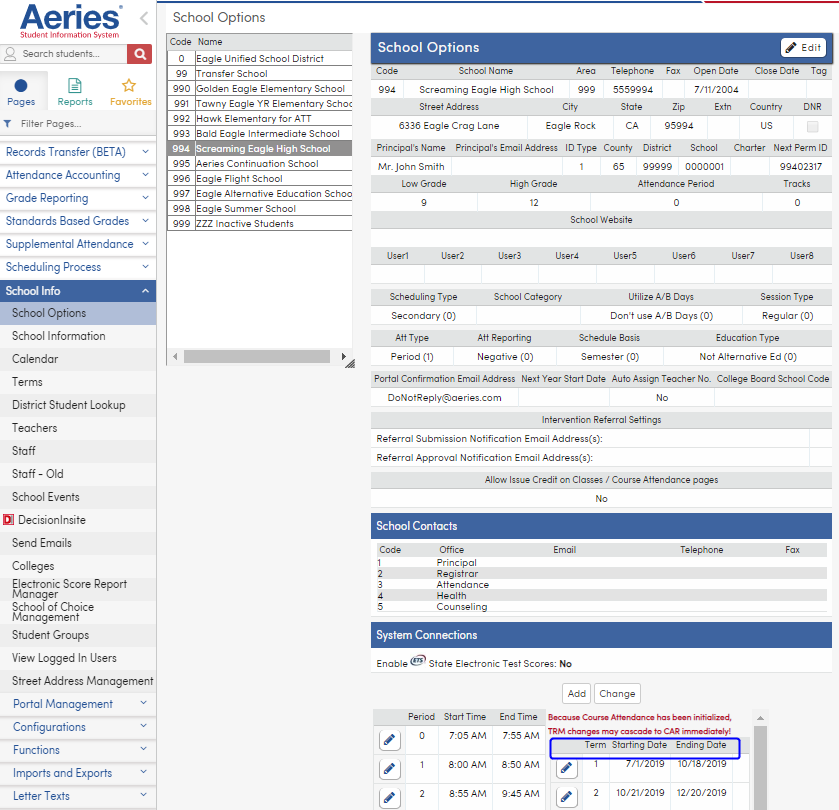Open Favorites using the star icon

tap(130, 84)
